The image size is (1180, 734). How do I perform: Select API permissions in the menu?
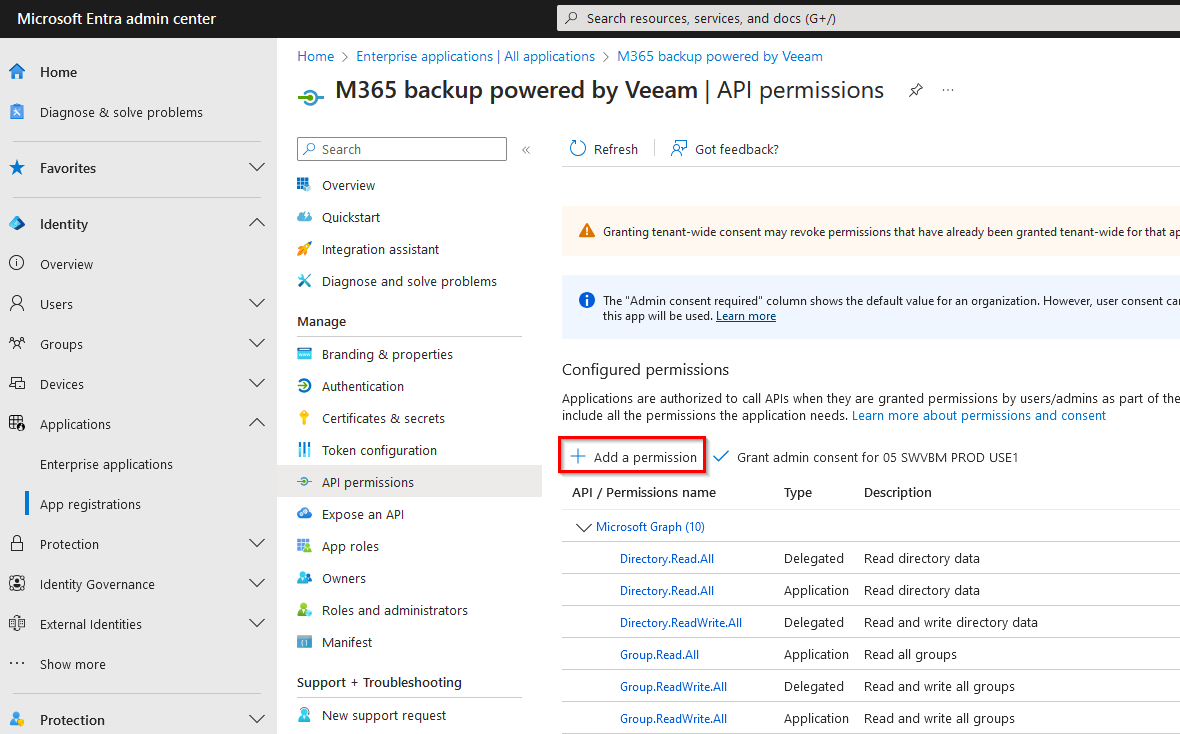[409, 482]
